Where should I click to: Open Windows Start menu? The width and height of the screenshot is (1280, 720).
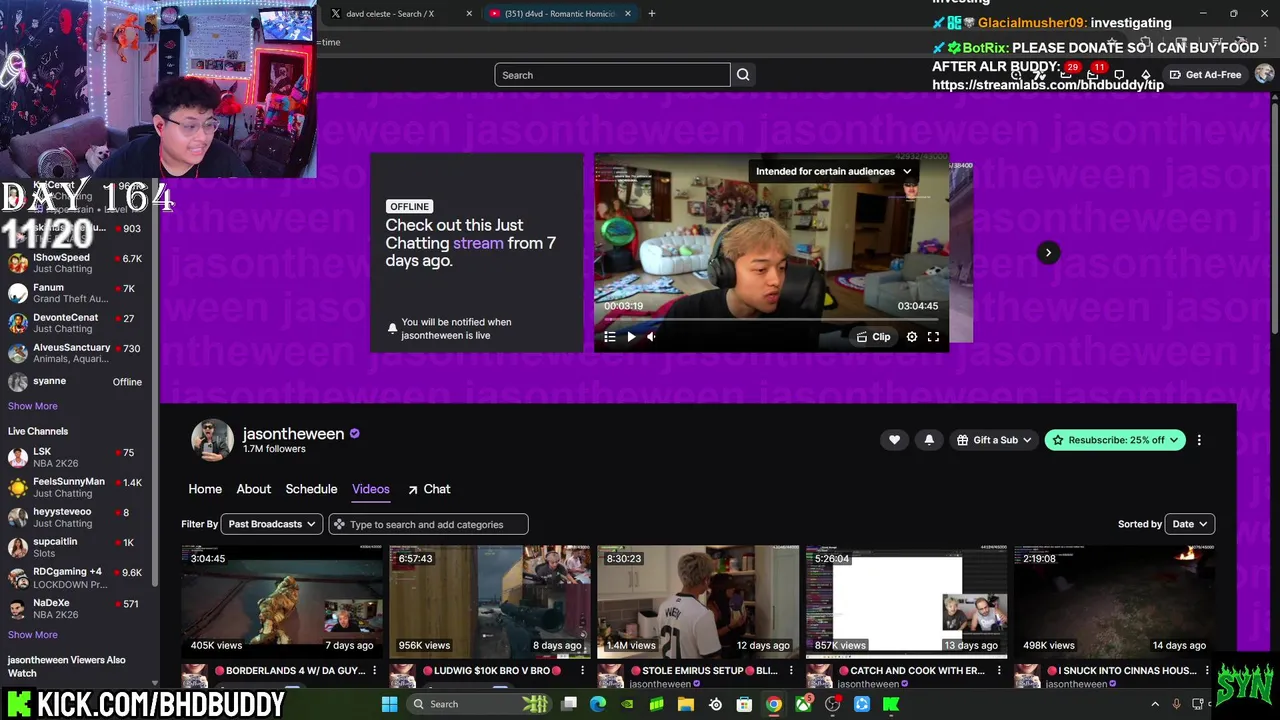pos(389,704)
